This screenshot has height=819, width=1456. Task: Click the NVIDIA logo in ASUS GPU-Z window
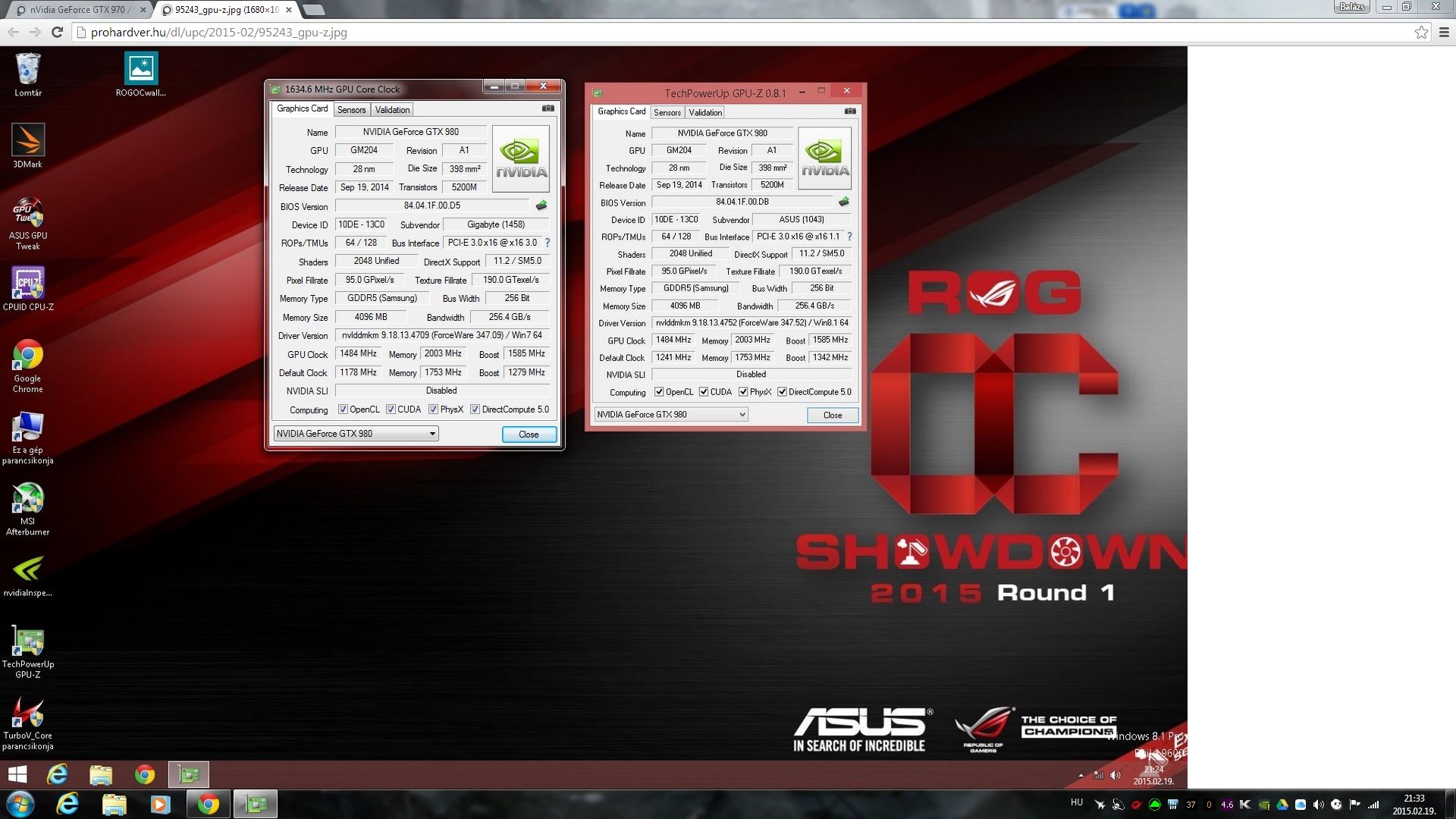(x=824, y=158)
